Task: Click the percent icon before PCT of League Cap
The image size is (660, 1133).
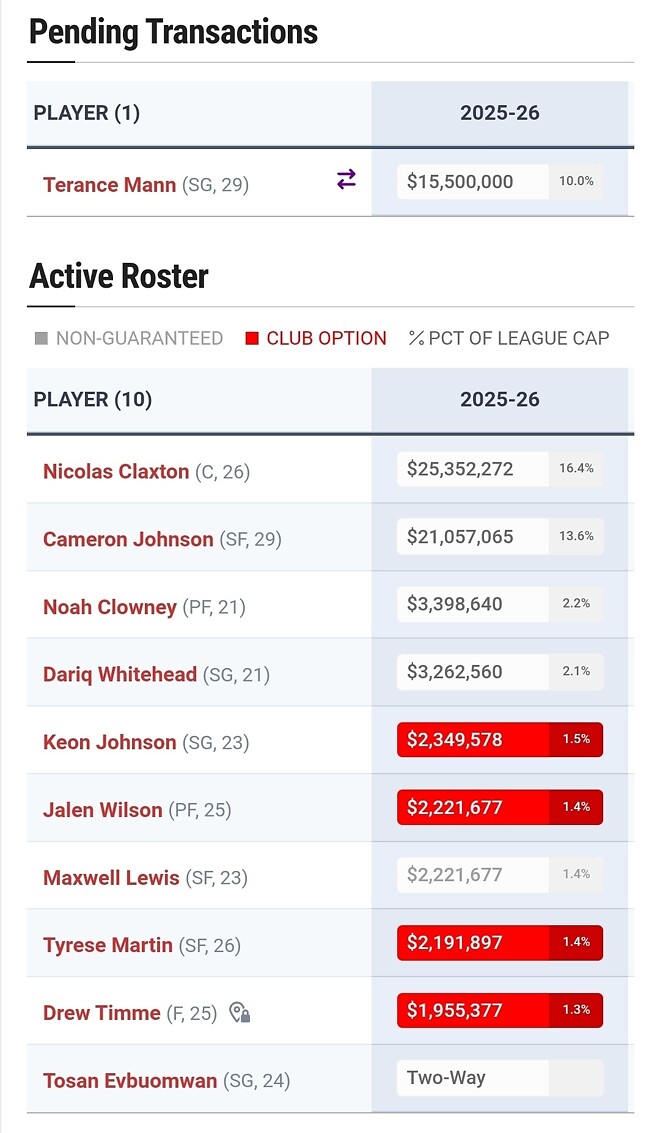Action: [416, 338]
